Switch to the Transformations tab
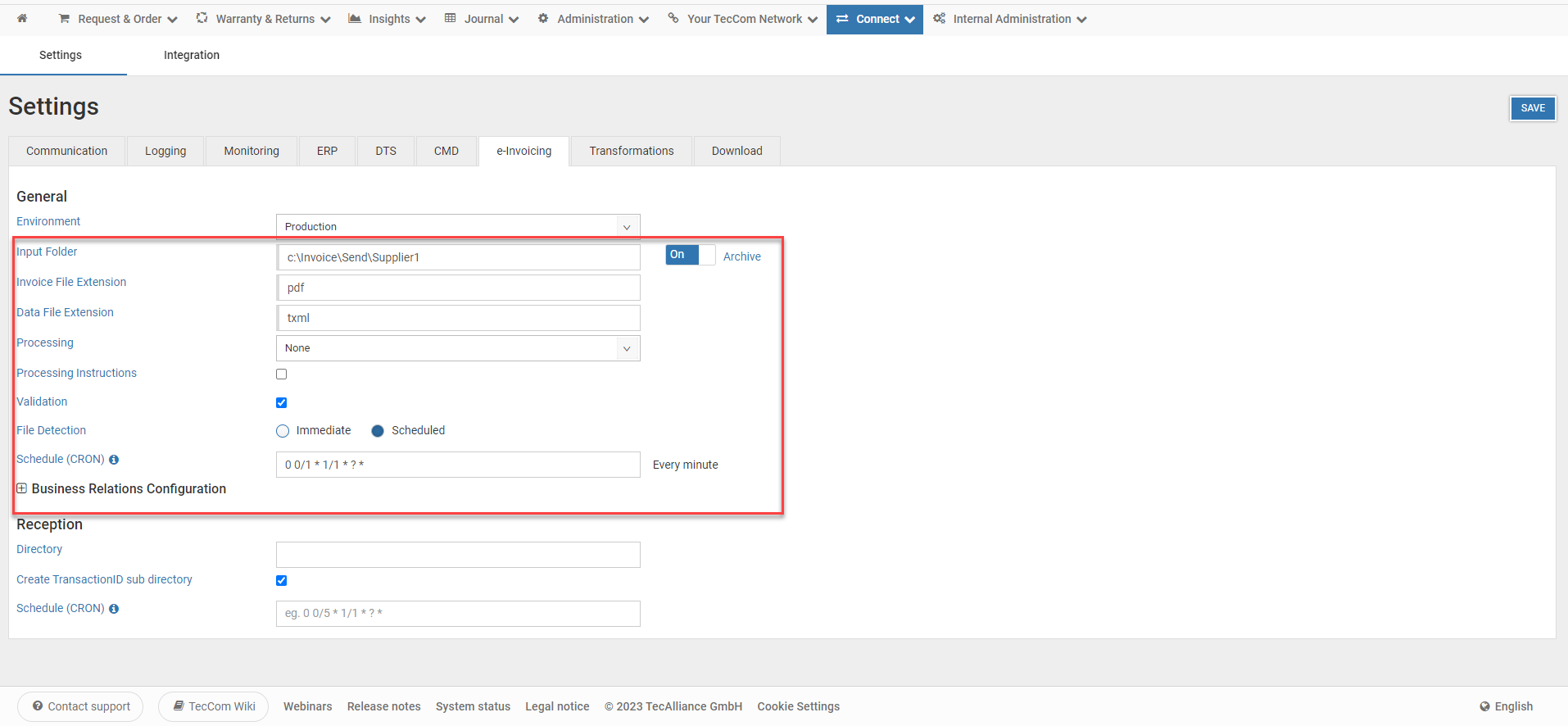 click(x=631, y=151)
